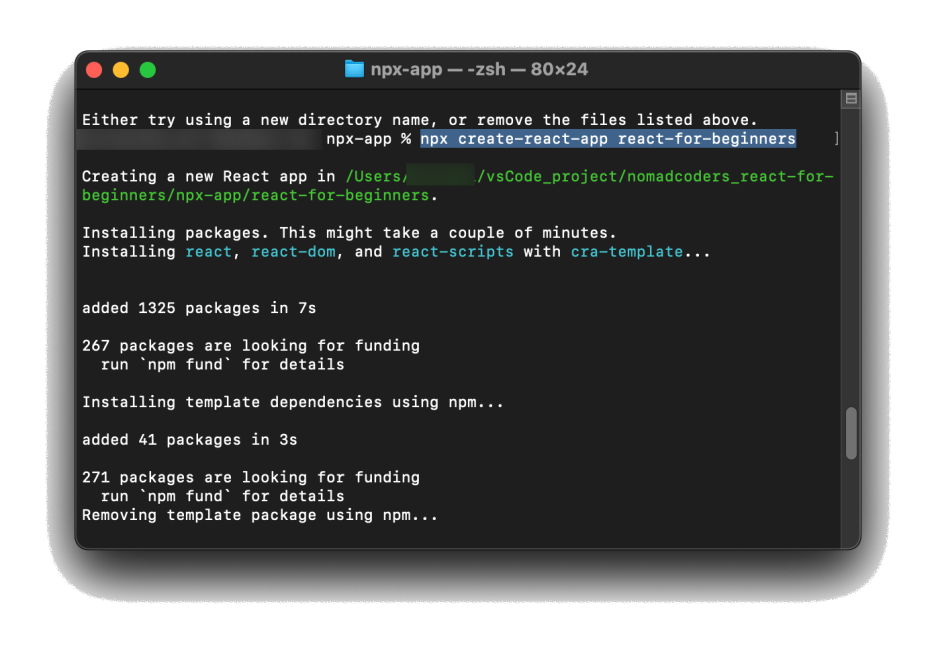The width and height of the screenshot is (936, 649).
Task: Click the line 'added 1325 packages in 7s'
Action: (199, 308)
